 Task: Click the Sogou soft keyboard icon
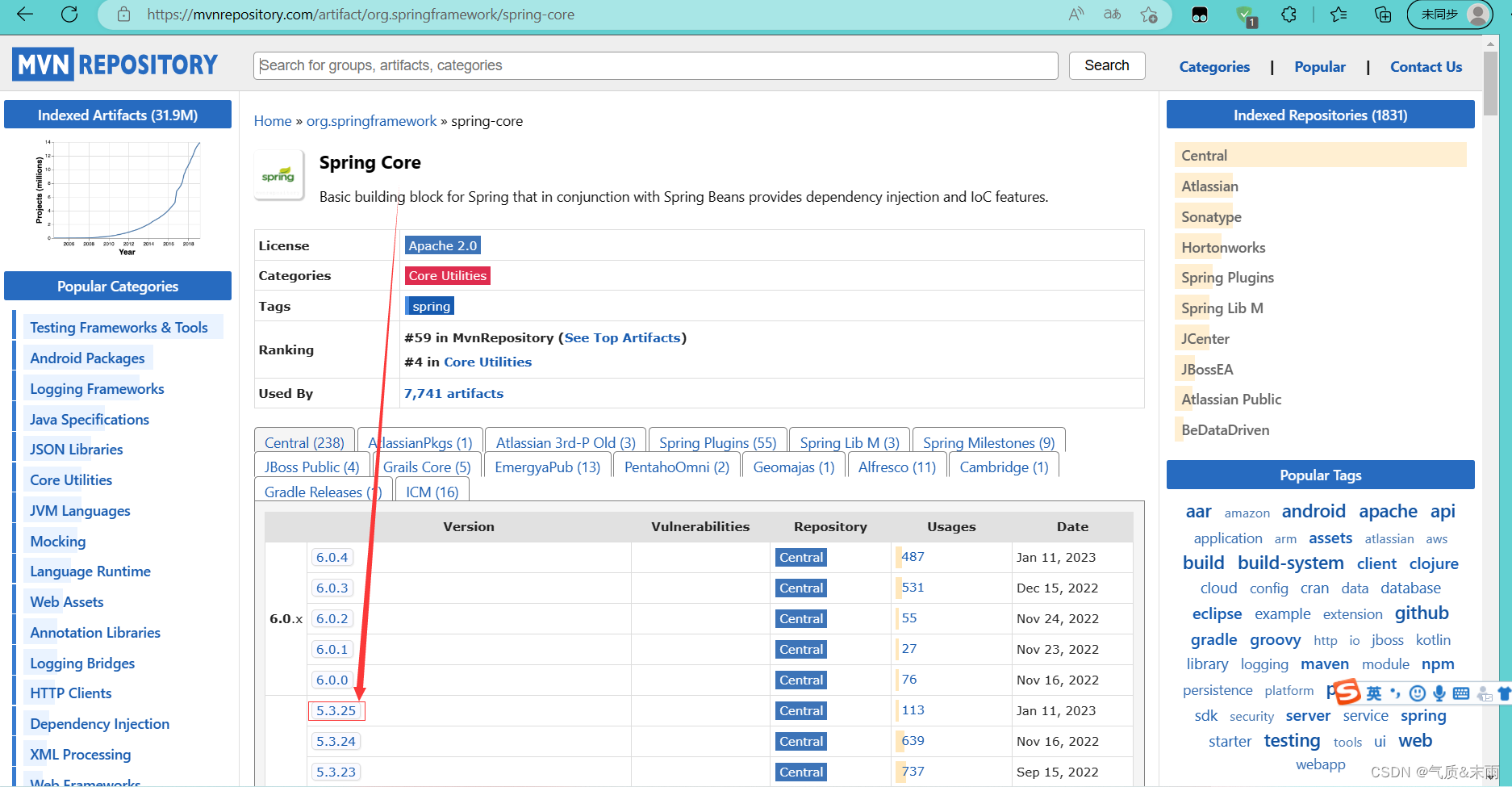coord(1460,693)
